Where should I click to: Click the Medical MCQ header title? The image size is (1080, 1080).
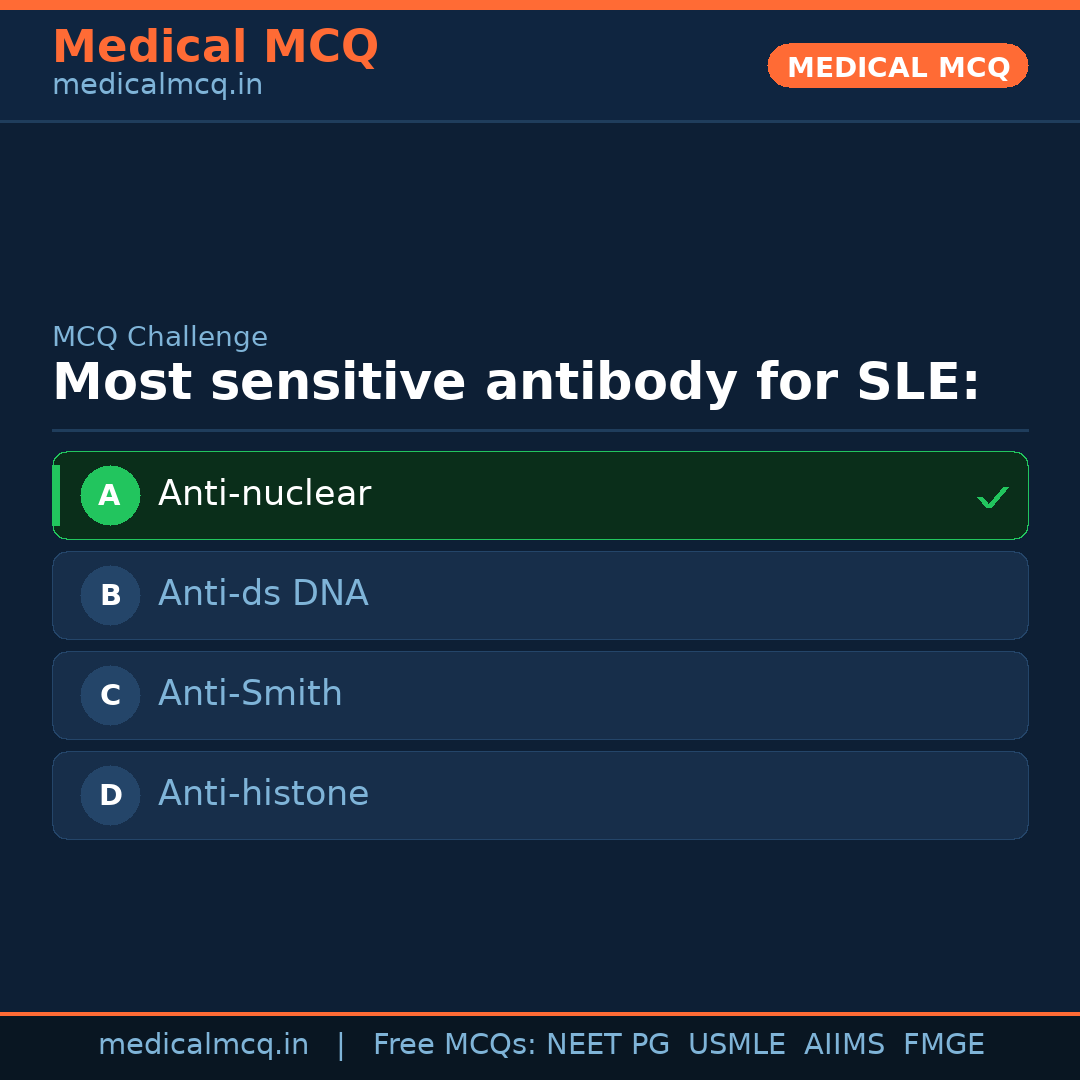point(215,47)
